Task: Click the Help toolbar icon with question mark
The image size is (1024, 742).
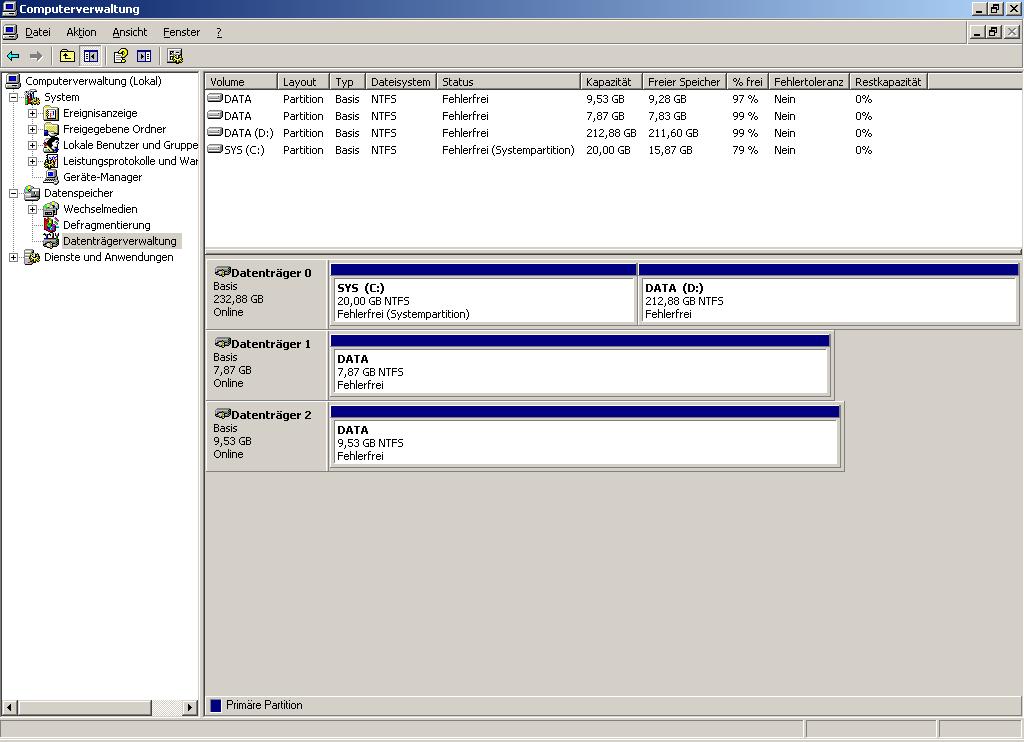Action: pyautogui.click(x=120, y=56)
